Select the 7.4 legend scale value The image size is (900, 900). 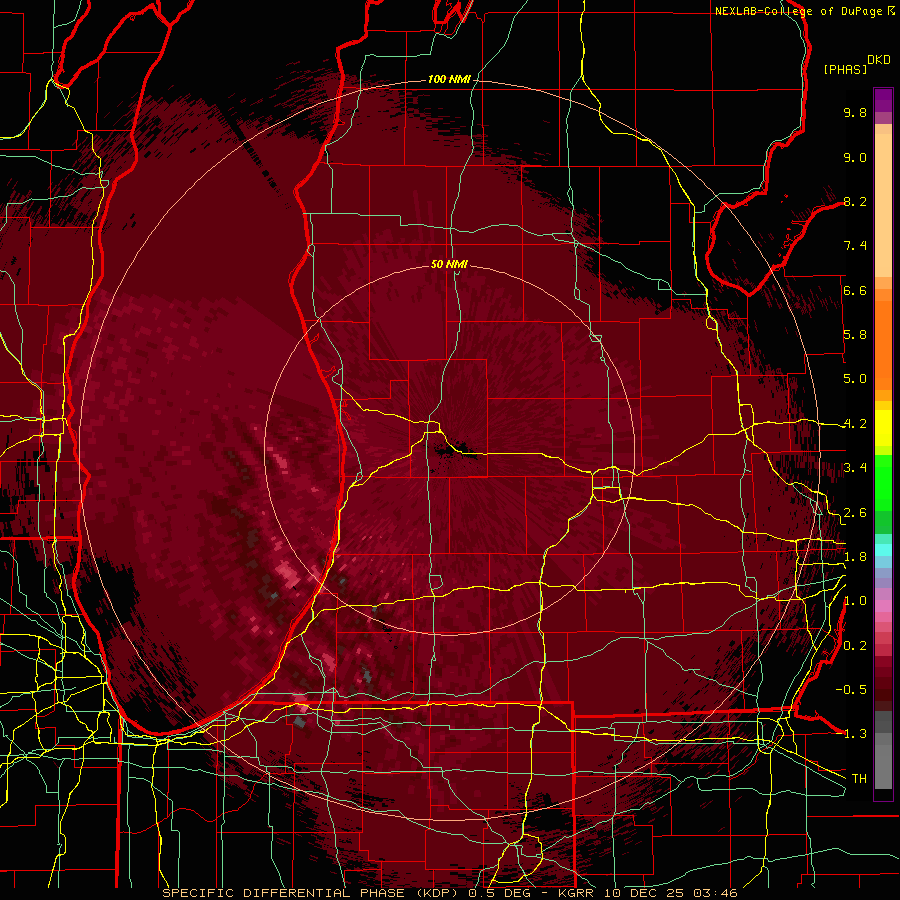(855, 246)
